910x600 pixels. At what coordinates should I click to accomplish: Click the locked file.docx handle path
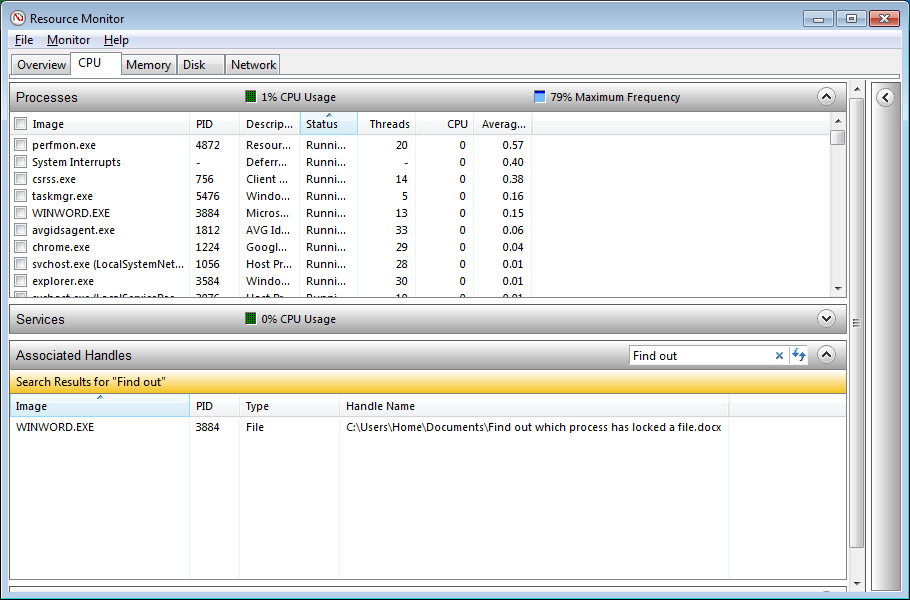pyautogui.click(x=533, y=427)
